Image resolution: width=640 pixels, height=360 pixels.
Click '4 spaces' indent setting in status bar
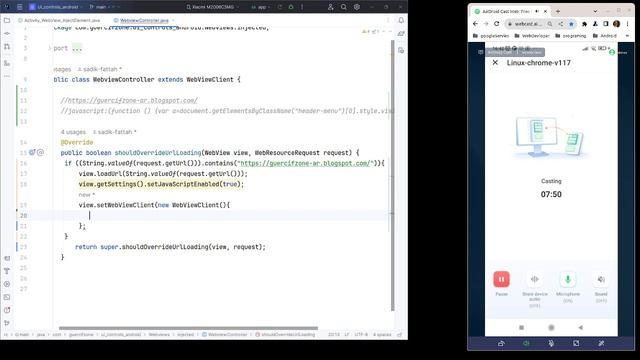(382, 335)
